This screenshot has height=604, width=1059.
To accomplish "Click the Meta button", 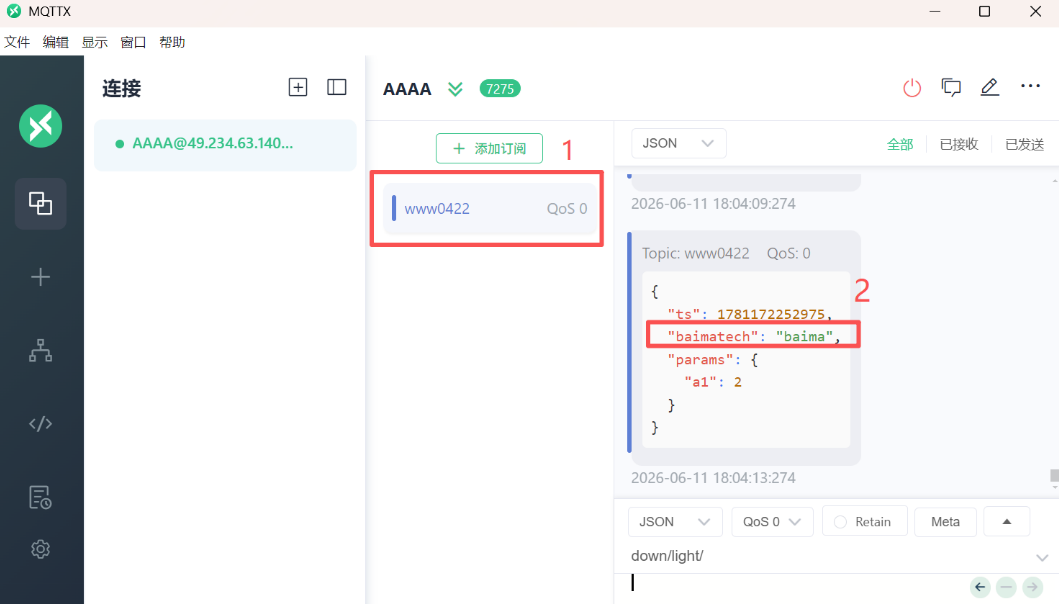I will (x=945, y=522).
